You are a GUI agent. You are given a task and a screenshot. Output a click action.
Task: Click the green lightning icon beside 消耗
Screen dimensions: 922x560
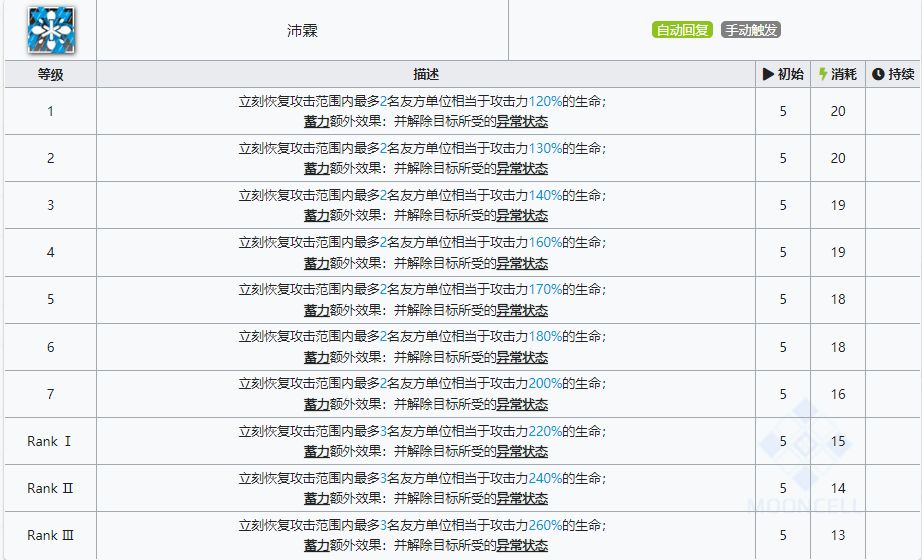click(823, 74)
